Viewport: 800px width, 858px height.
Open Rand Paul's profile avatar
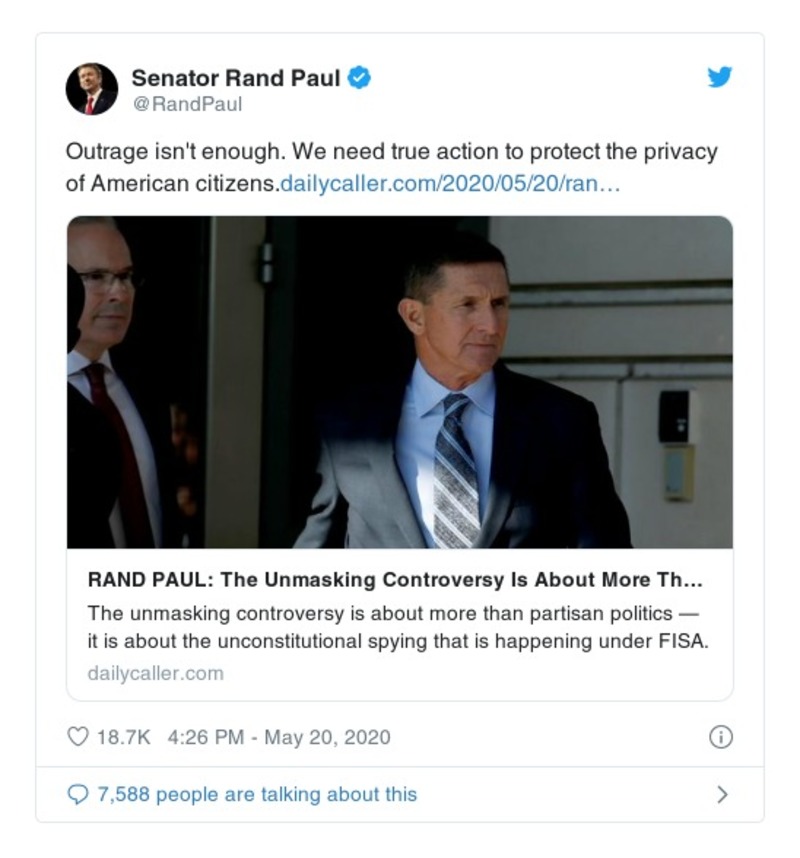click(91, 89)
